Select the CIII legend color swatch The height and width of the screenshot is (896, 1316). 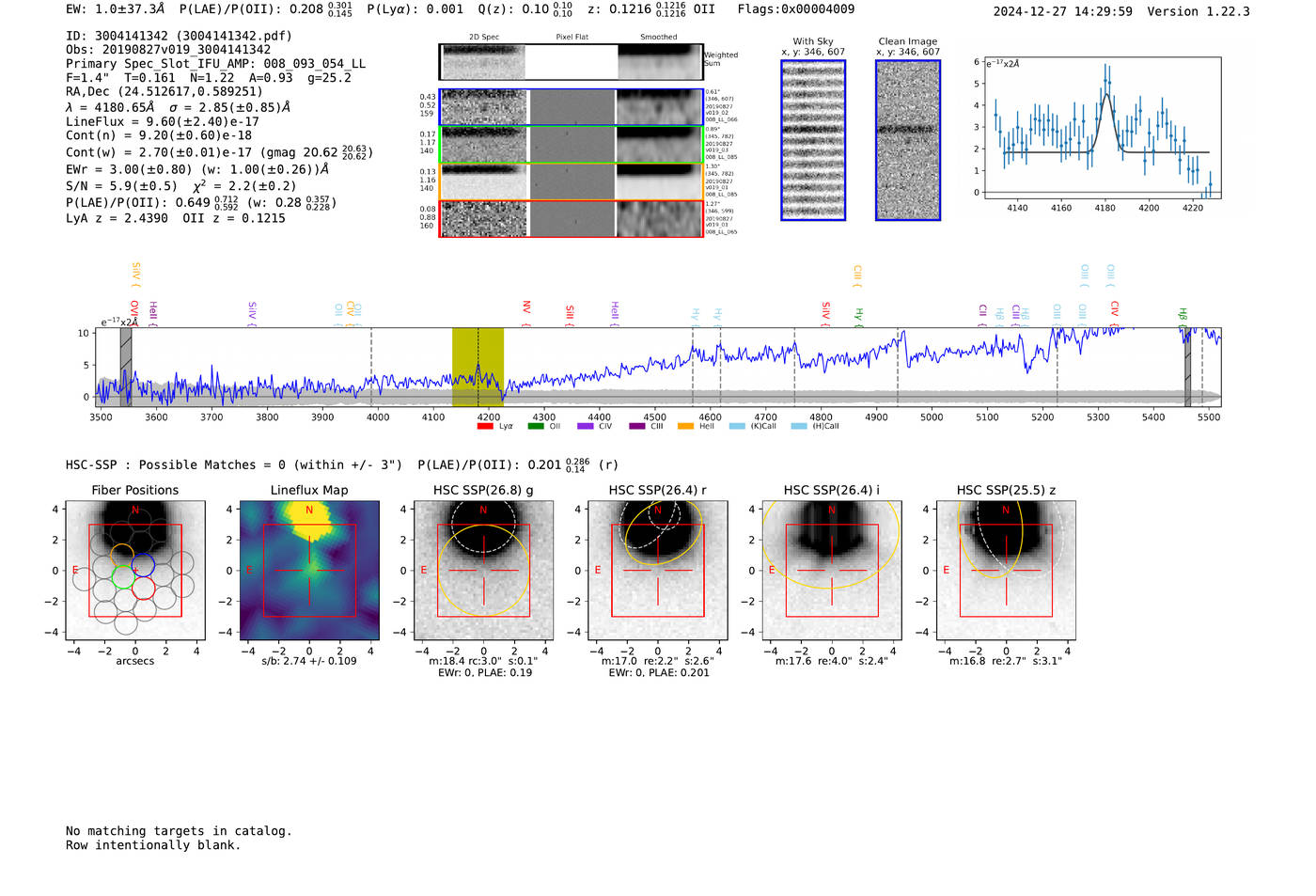coord(636,426)
